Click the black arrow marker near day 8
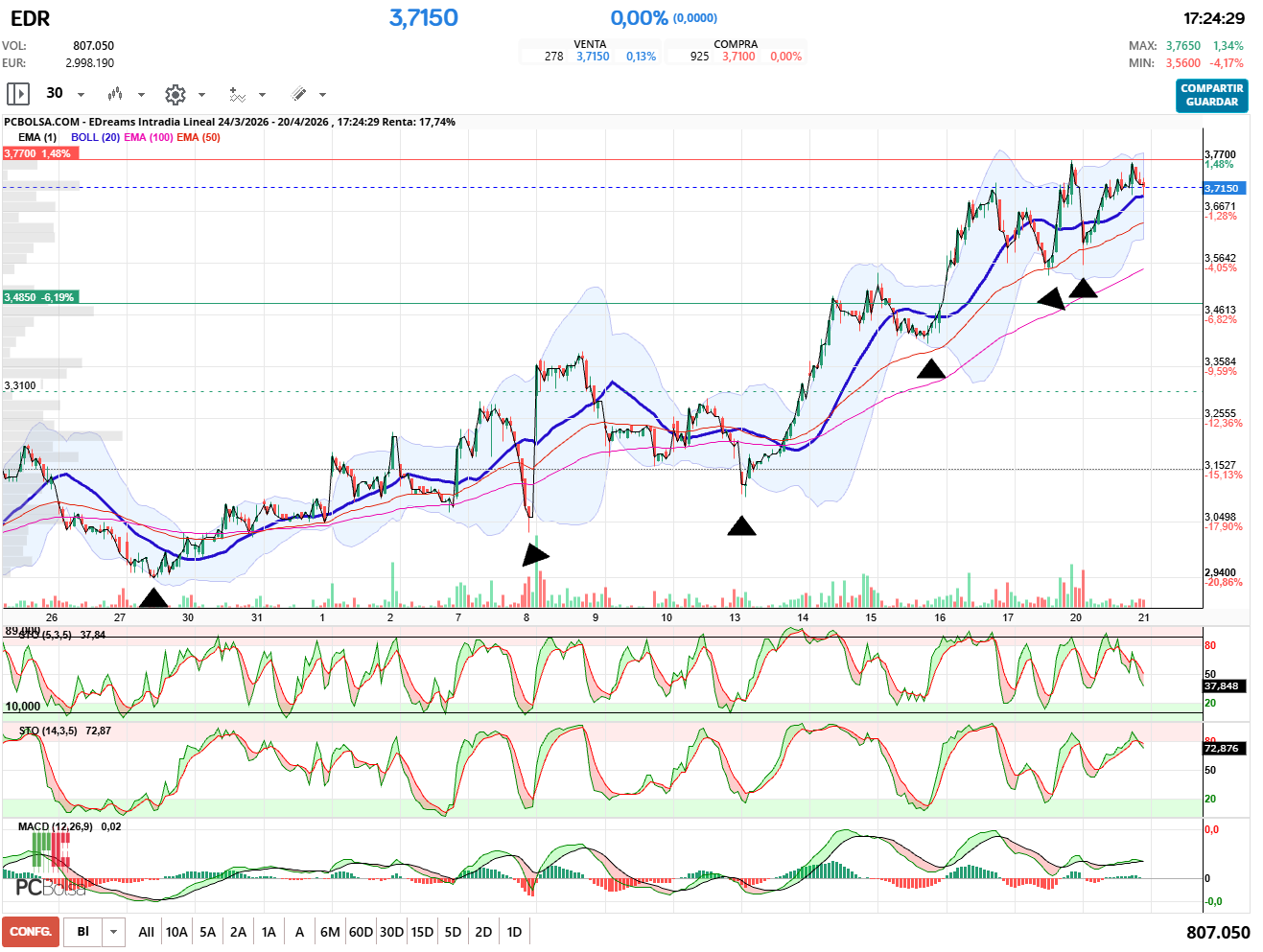The width and height of the screenshot is (1263, 952). [534, 554]
